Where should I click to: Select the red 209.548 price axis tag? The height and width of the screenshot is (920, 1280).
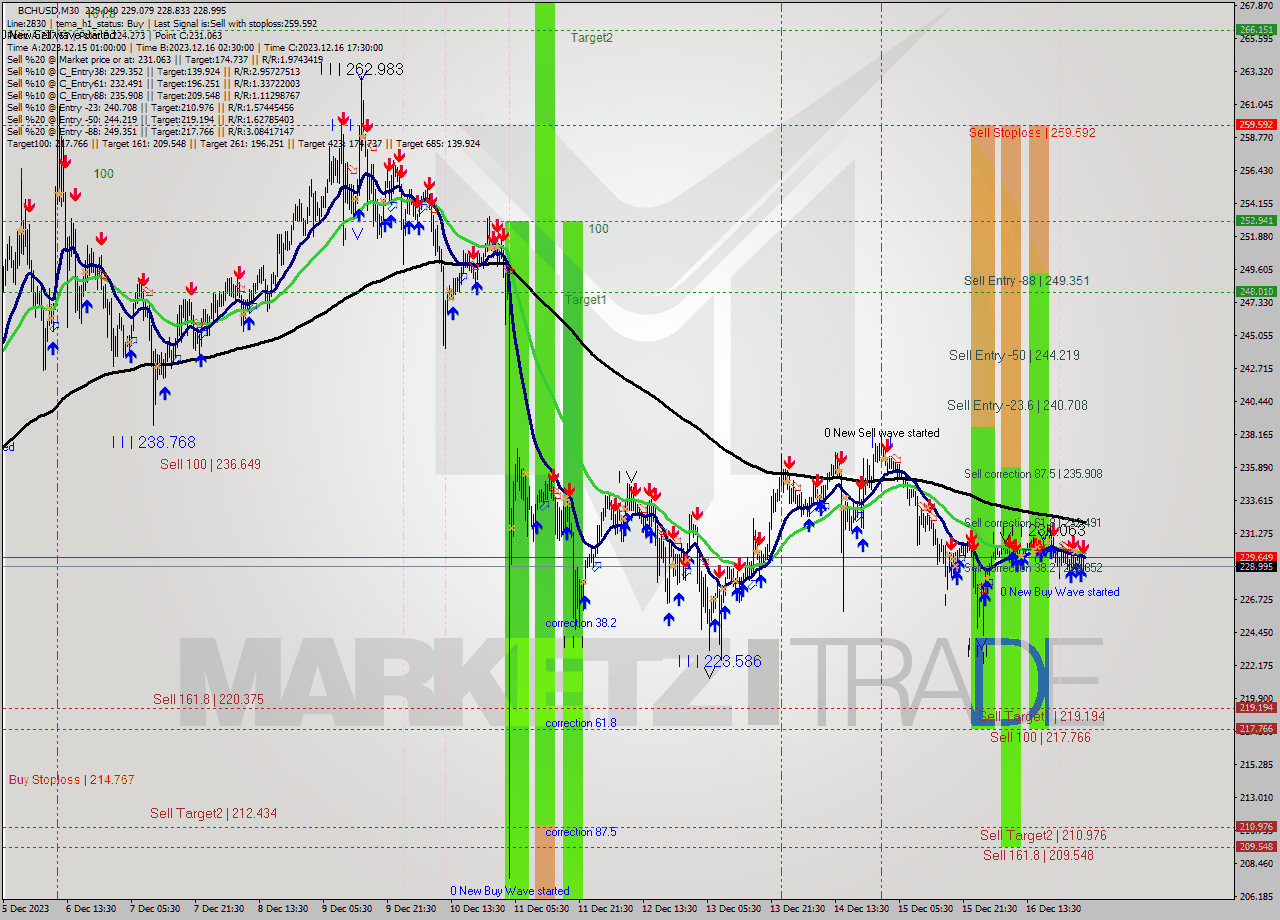click(1256, 847)
